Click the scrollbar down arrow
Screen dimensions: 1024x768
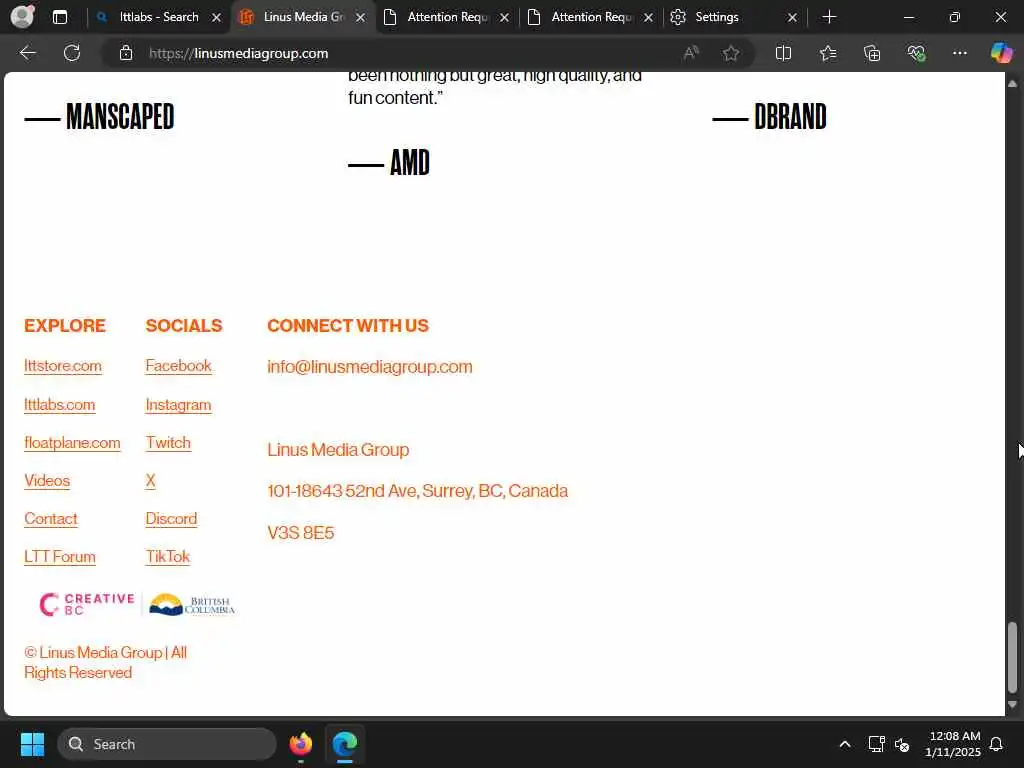click(1012, 705)
